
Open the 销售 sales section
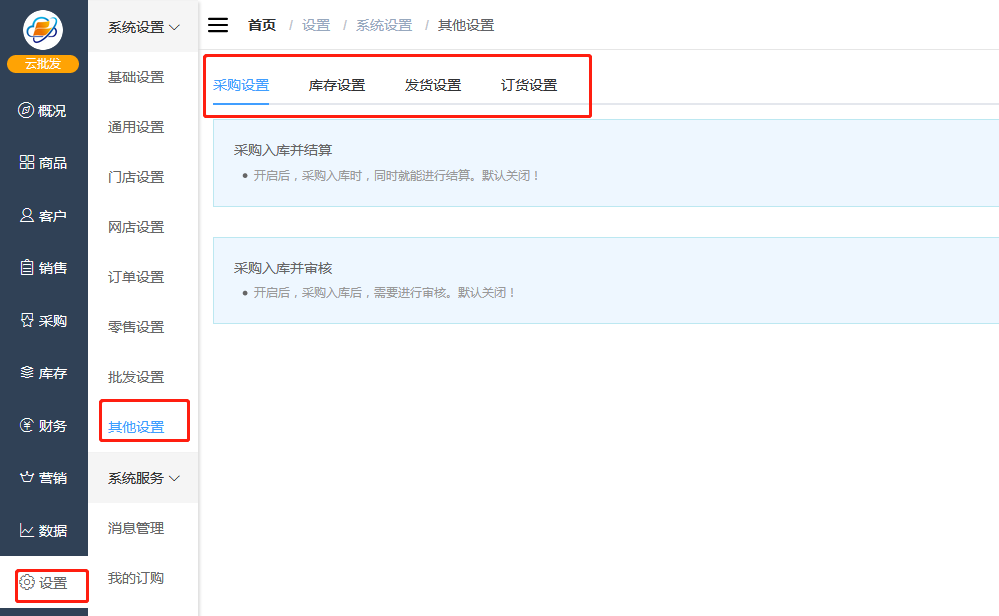coord(43,268)
